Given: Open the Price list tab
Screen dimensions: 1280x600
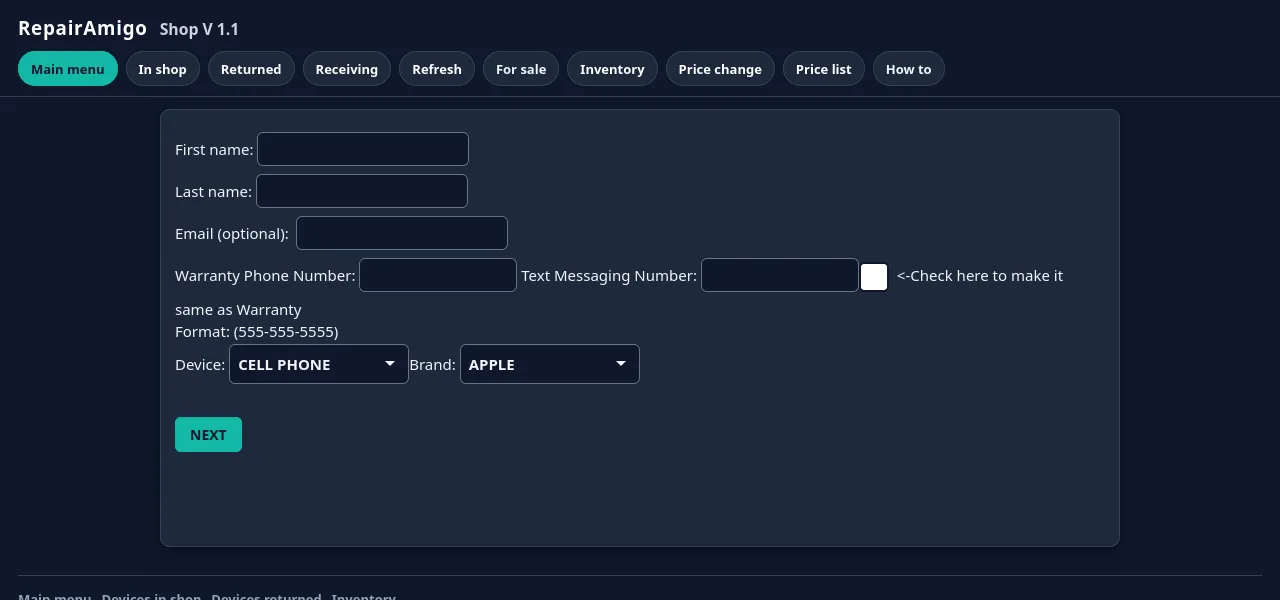Looking at the screenshot, I should [x=824, y=69].
